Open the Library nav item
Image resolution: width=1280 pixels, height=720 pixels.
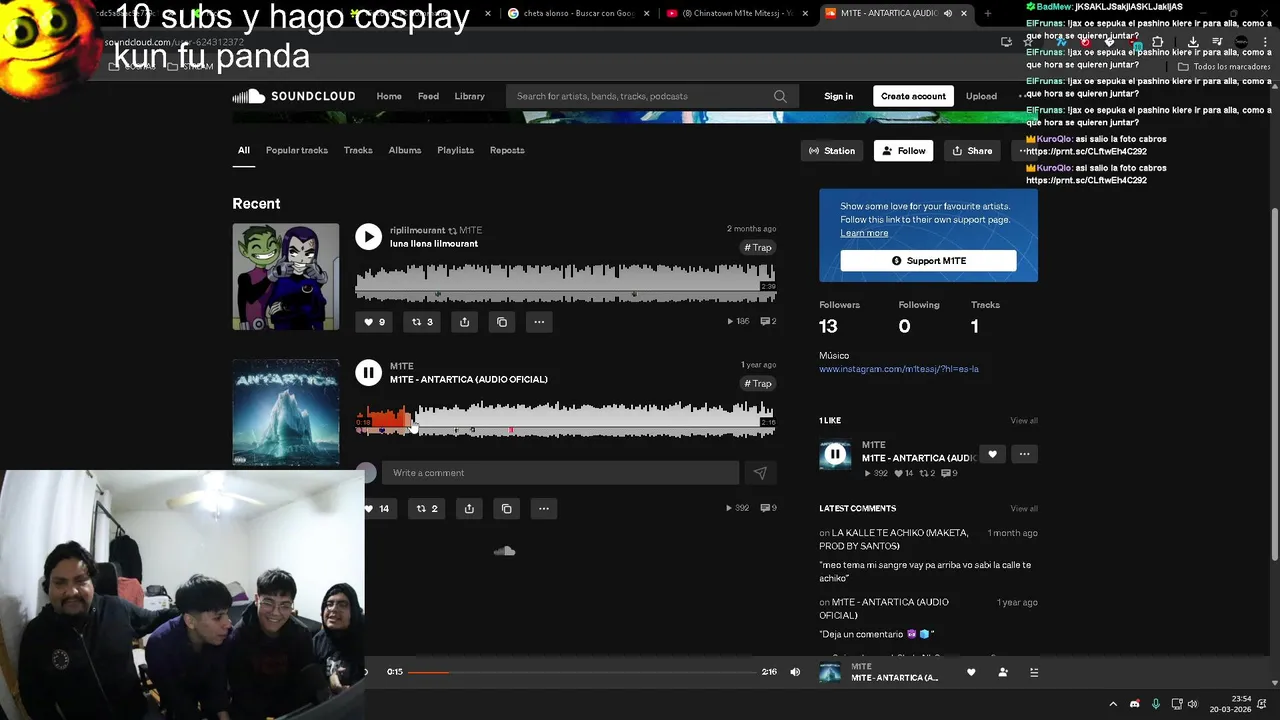point(469,96)
